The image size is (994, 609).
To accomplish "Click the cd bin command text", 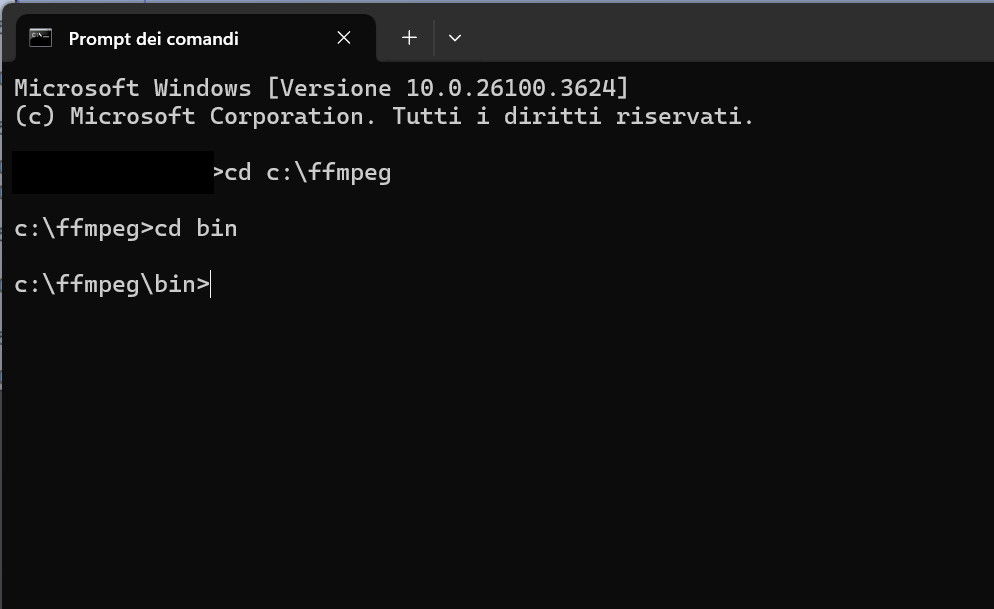I will (196, 228).
